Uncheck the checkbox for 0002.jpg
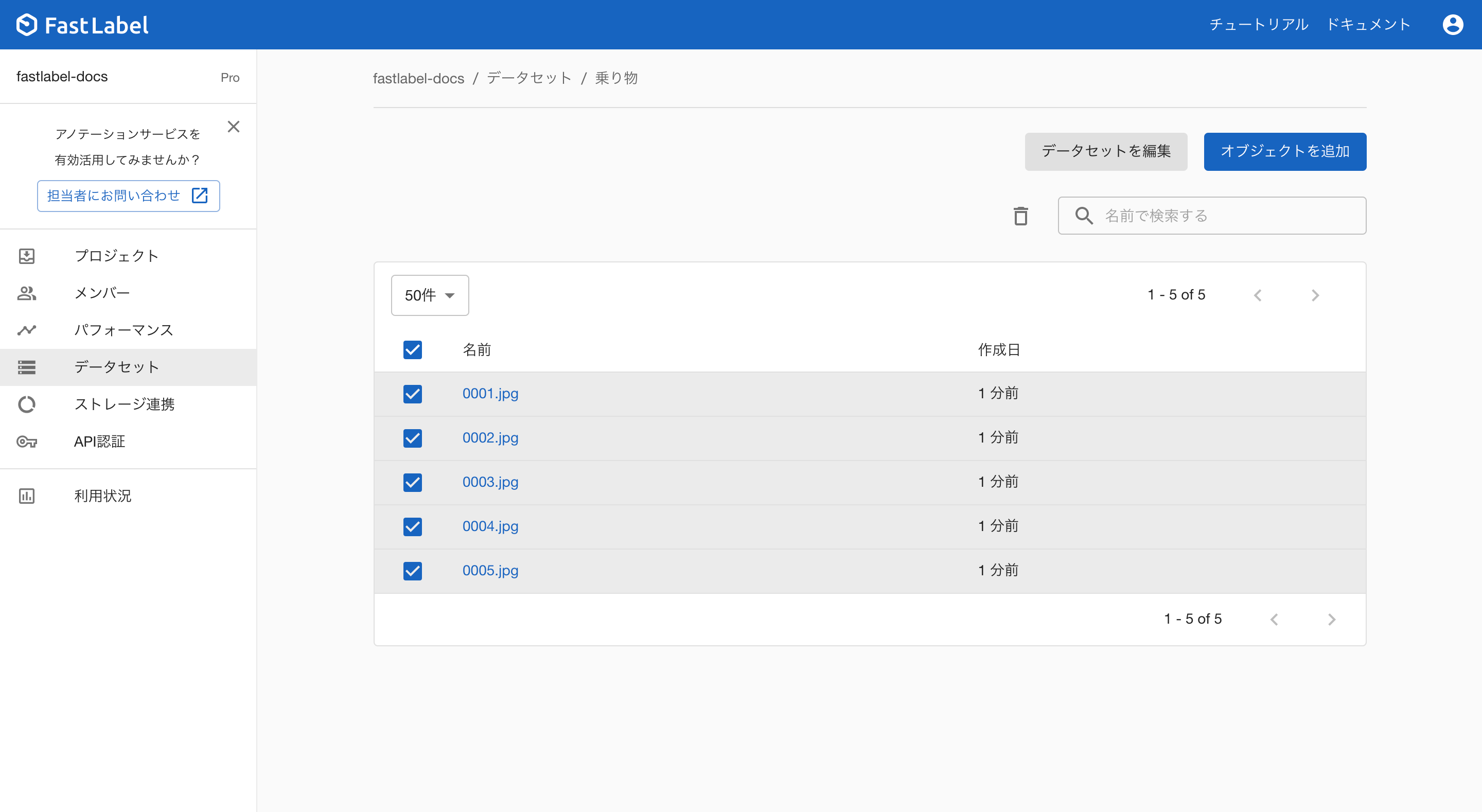This screenshot has width=1482, height=812. [x=413, y=438]
